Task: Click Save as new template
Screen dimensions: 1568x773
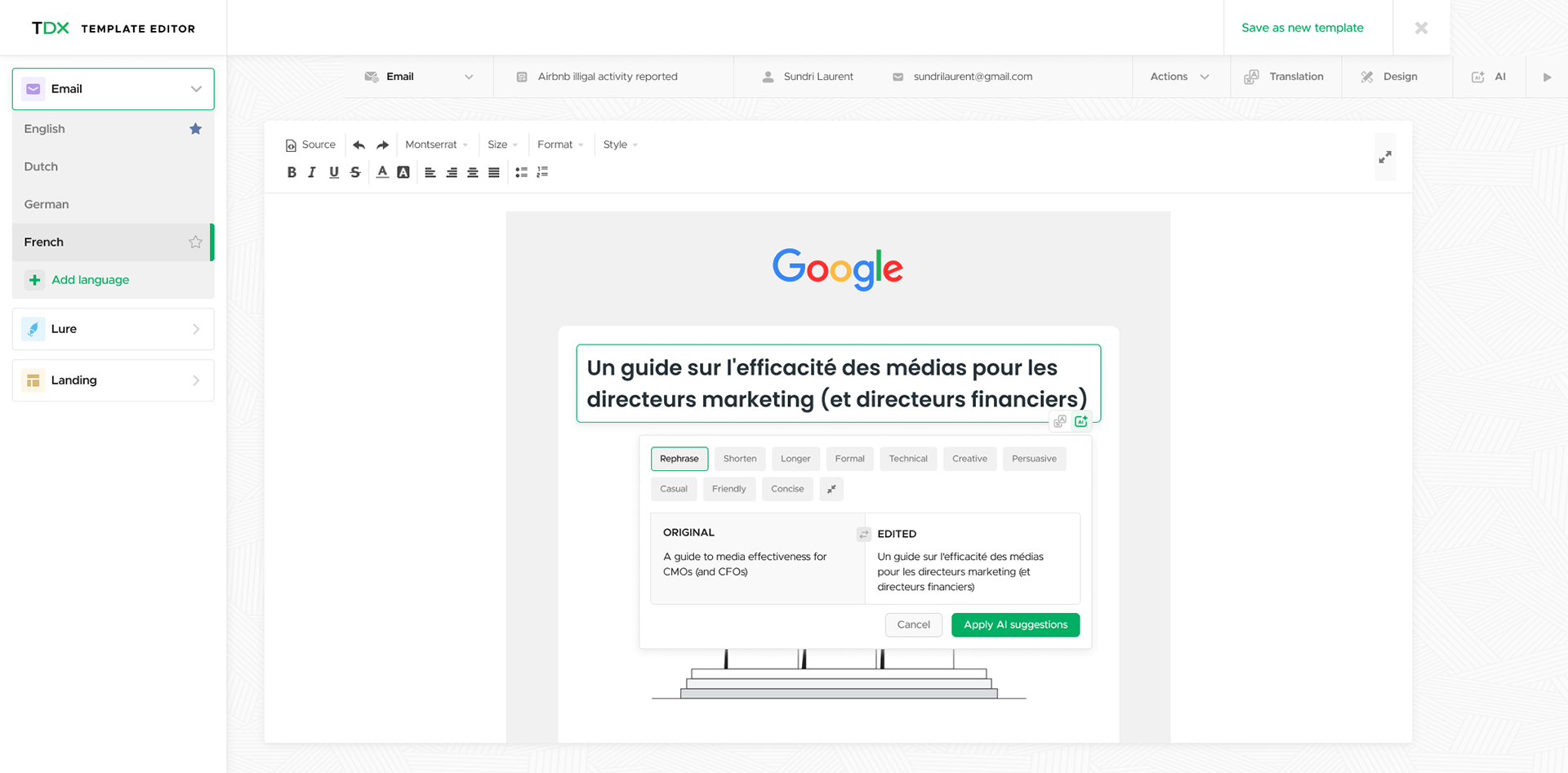Action: 1303,27
